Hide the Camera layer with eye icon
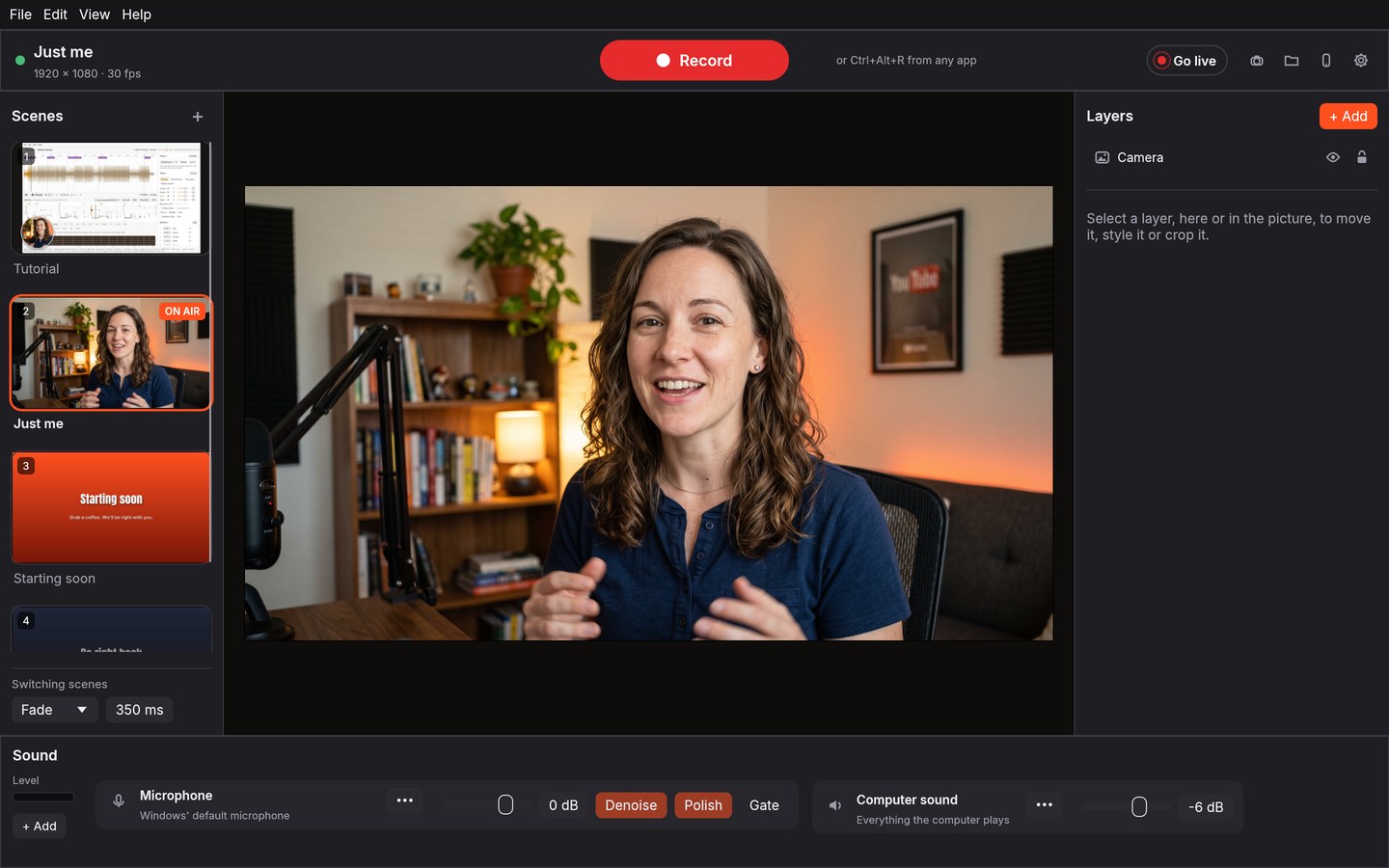 [1333, 157]
